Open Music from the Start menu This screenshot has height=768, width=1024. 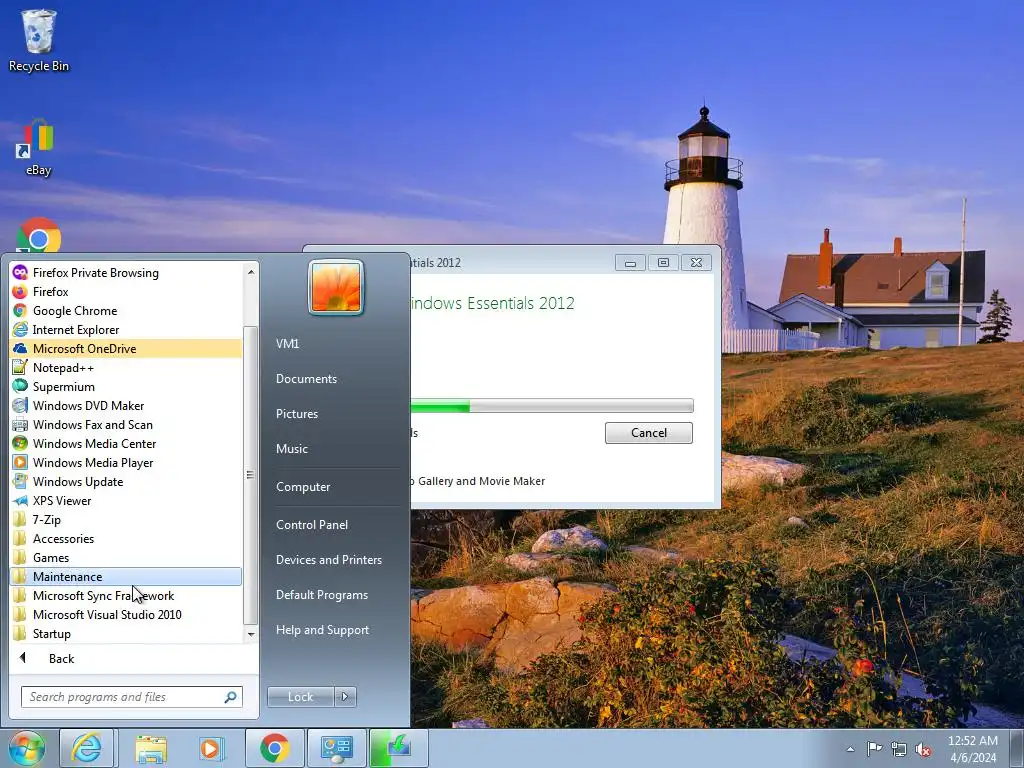(x=292, y=449)
